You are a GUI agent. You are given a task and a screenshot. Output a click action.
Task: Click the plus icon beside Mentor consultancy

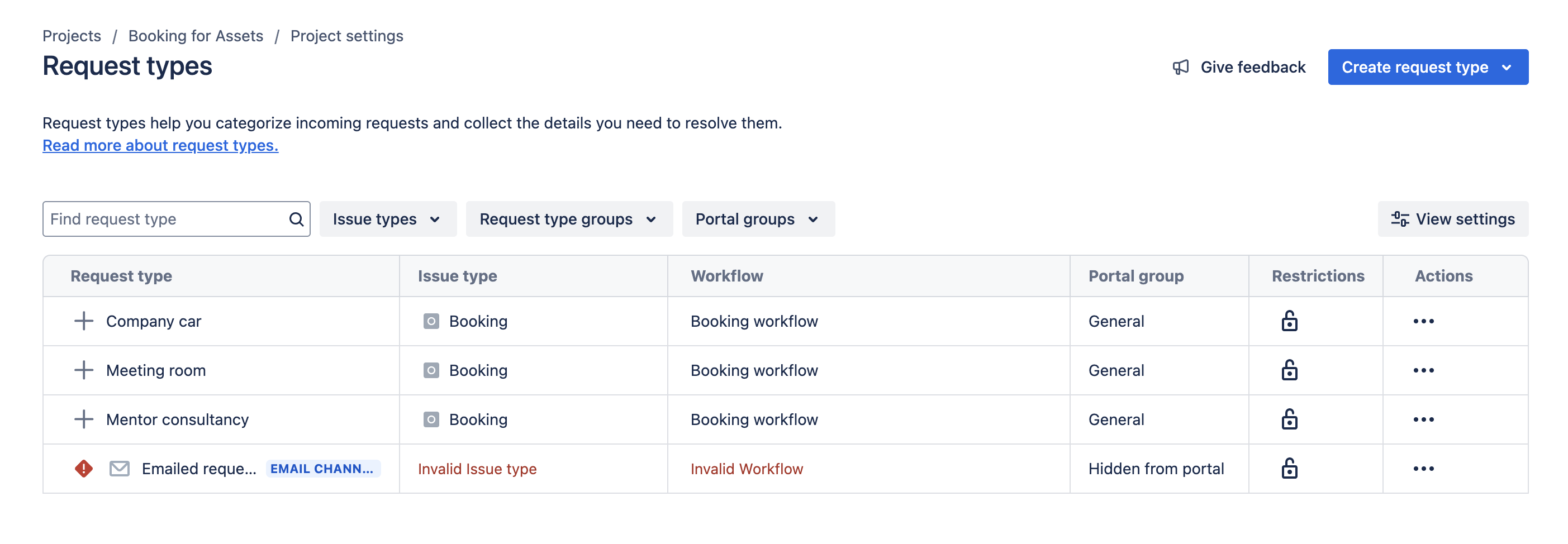(83, 419)
